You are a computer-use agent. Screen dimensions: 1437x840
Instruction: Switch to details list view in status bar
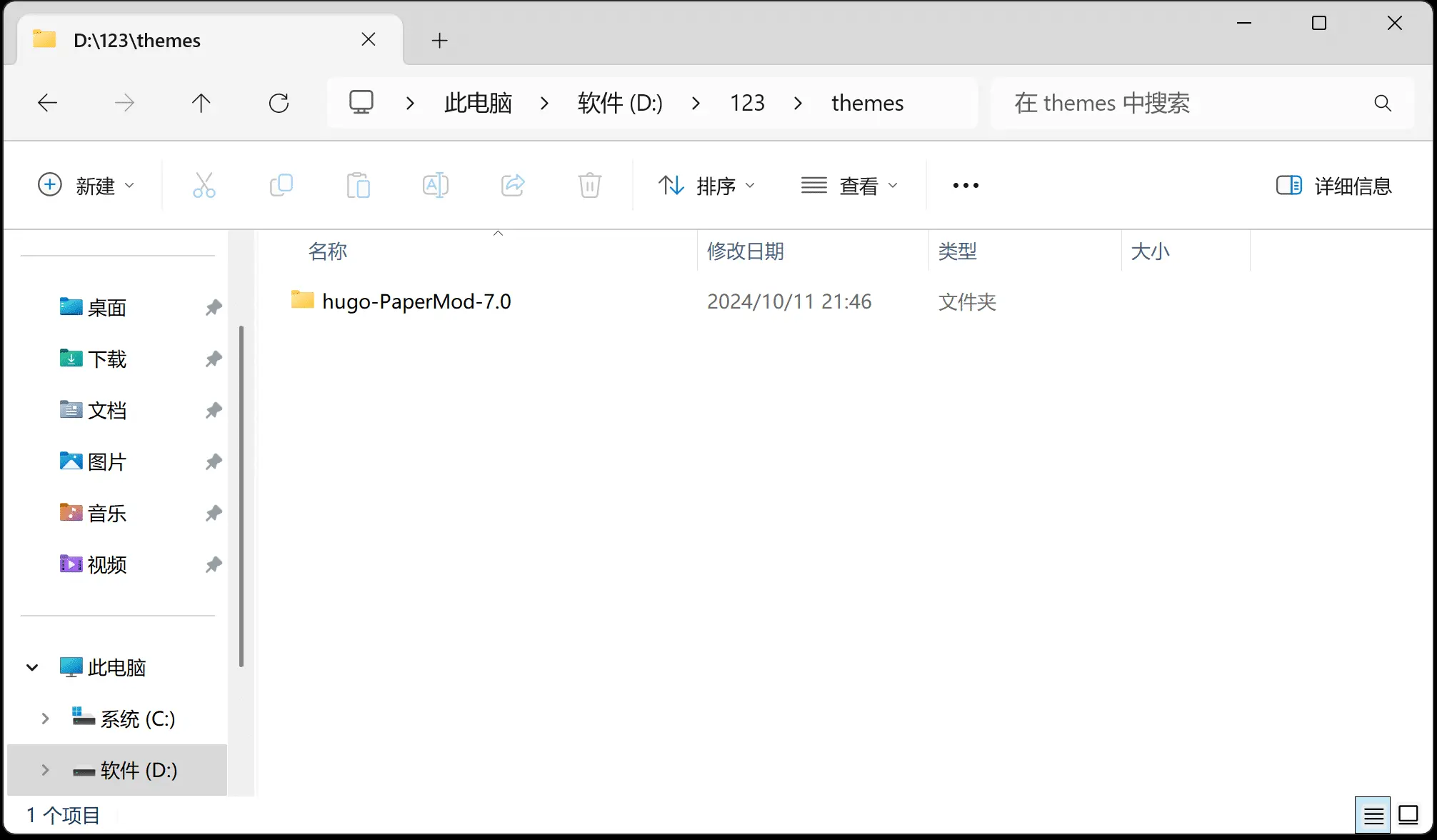click(x=1373, y=815)
